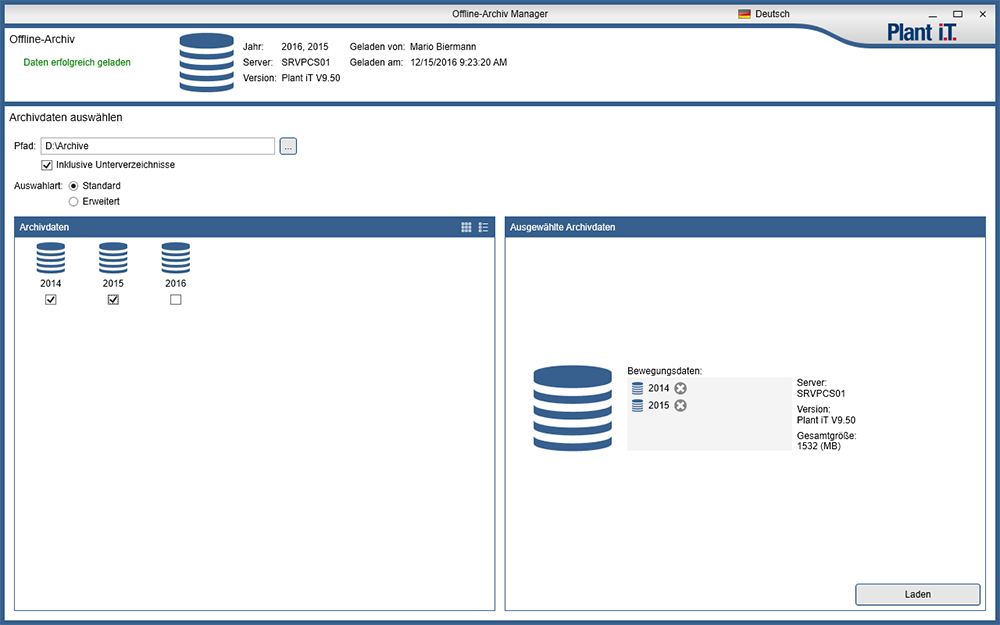Uncheck the 2015 archive checkbox
The height and width of the screenshot is (625, 1000).
113,300
